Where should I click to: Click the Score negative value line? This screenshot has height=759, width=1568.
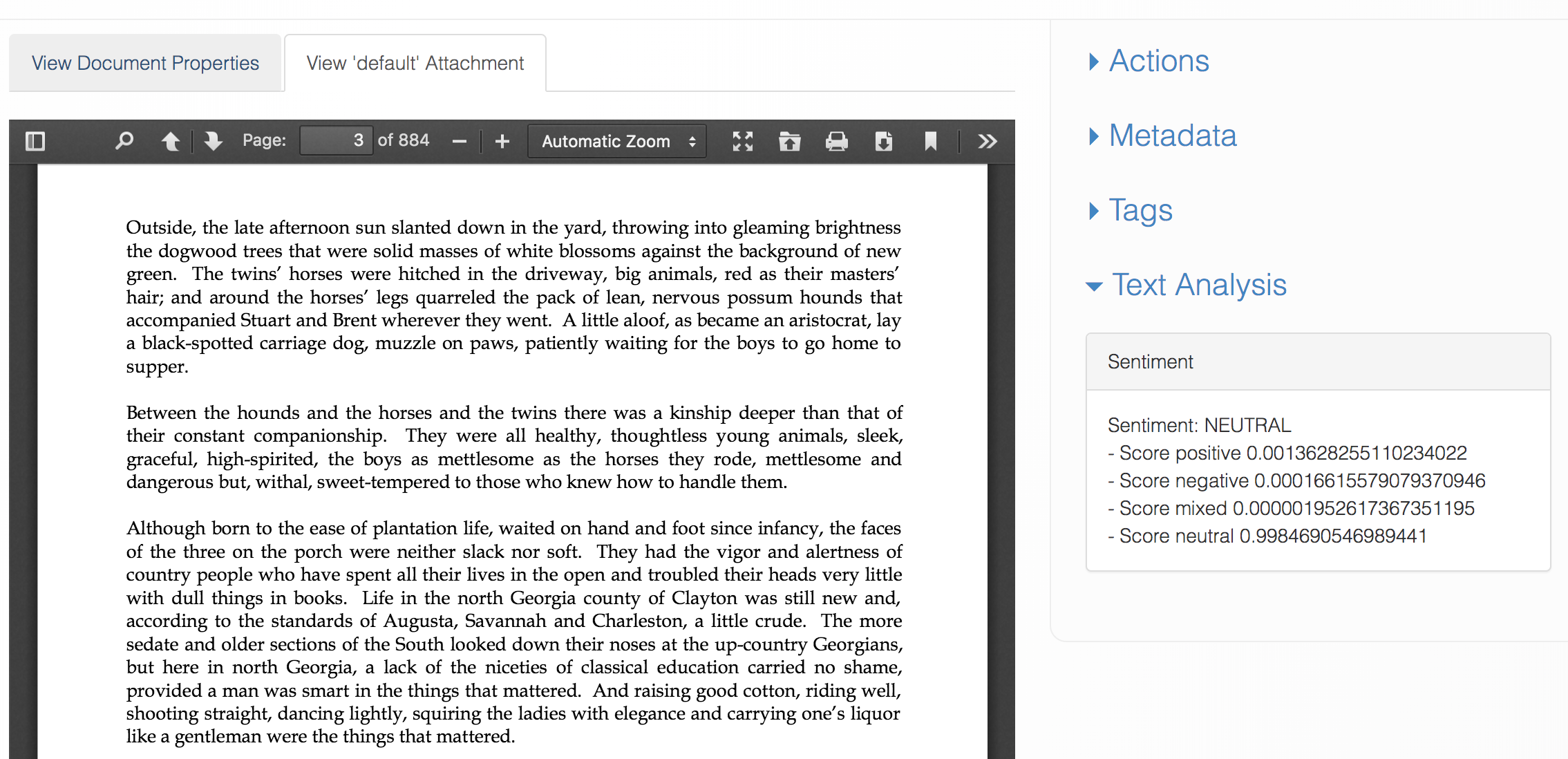pos(1296,480)
